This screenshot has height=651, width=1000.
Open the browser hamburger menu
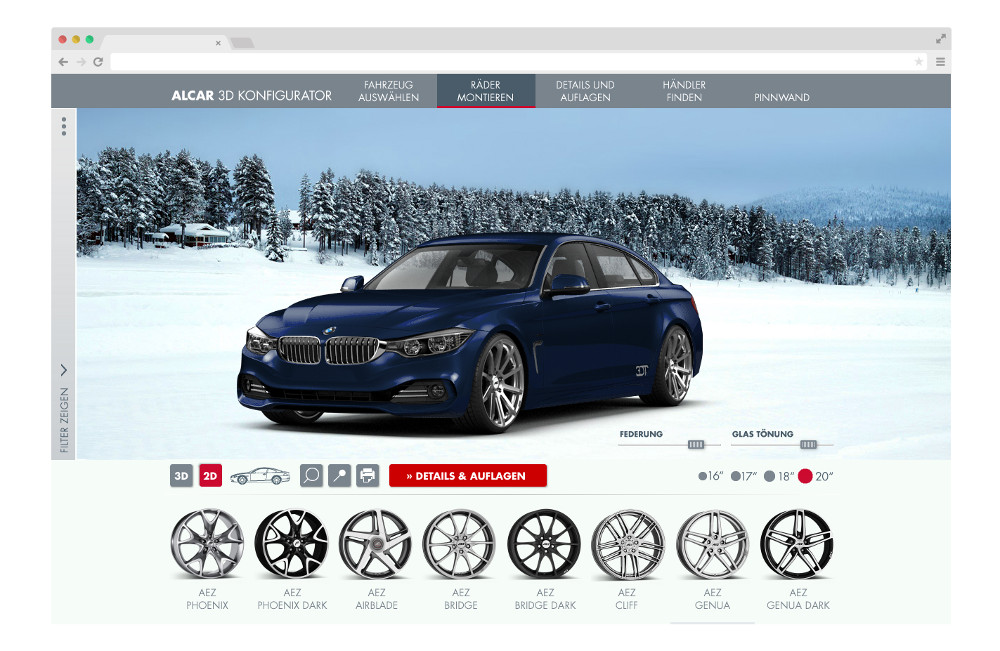tap(941, 62)
